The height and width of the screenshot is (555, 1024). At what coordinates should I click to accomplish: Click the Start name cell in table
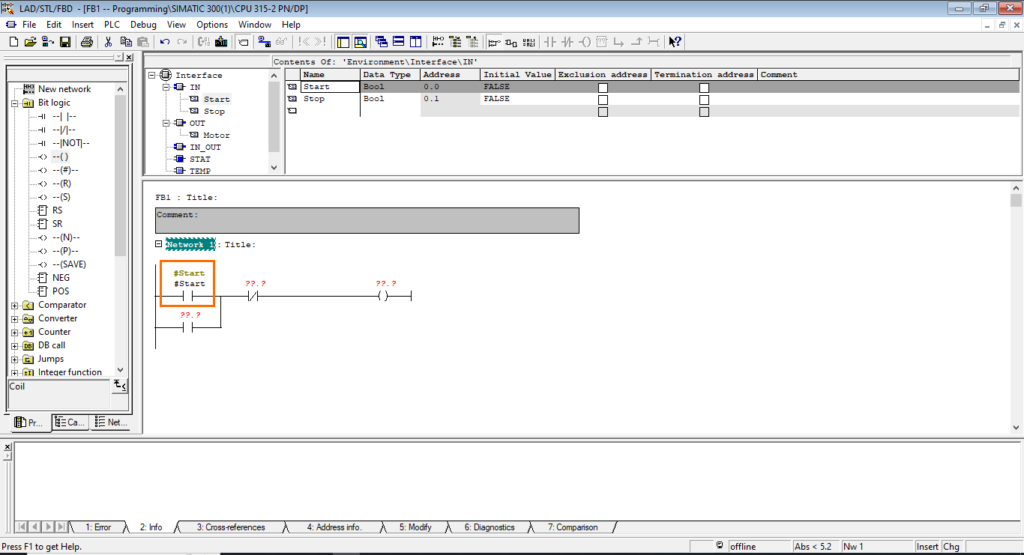point(328,87)
